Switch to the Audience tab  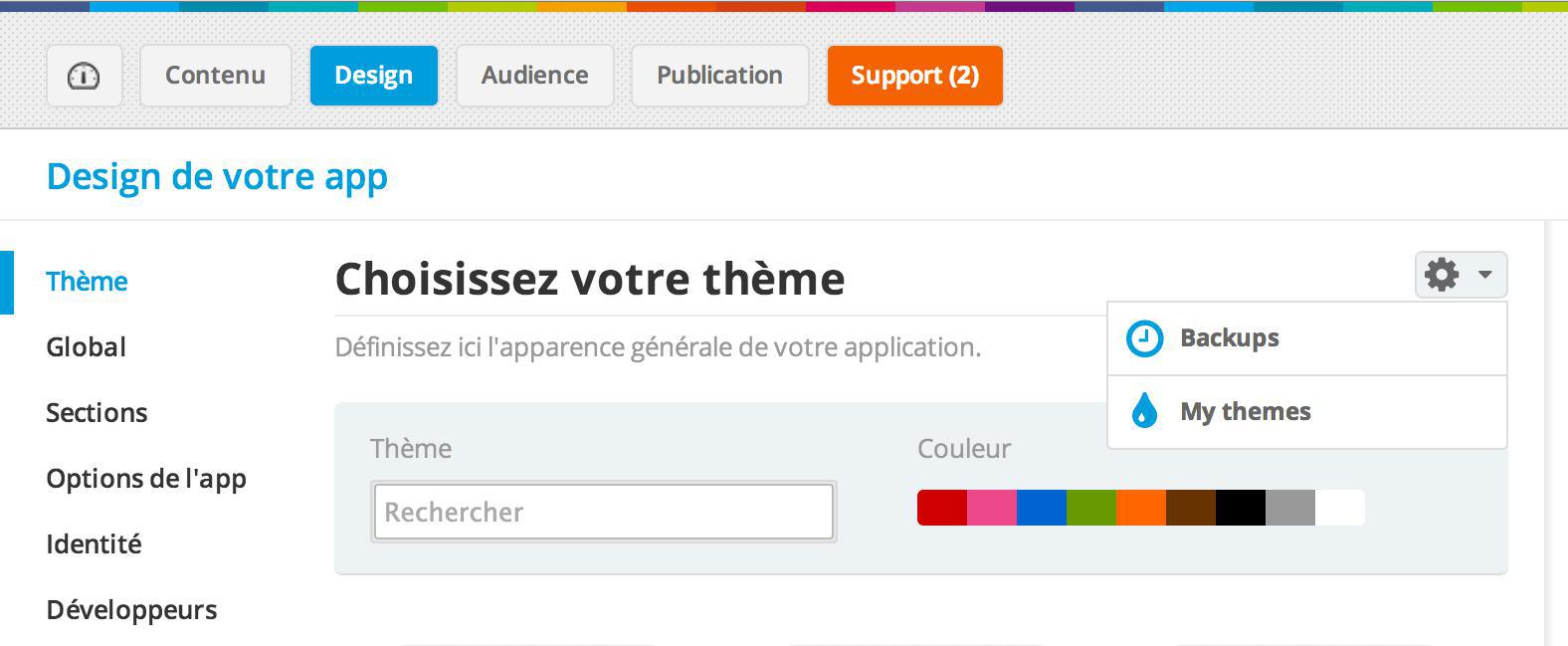[534, 76]
